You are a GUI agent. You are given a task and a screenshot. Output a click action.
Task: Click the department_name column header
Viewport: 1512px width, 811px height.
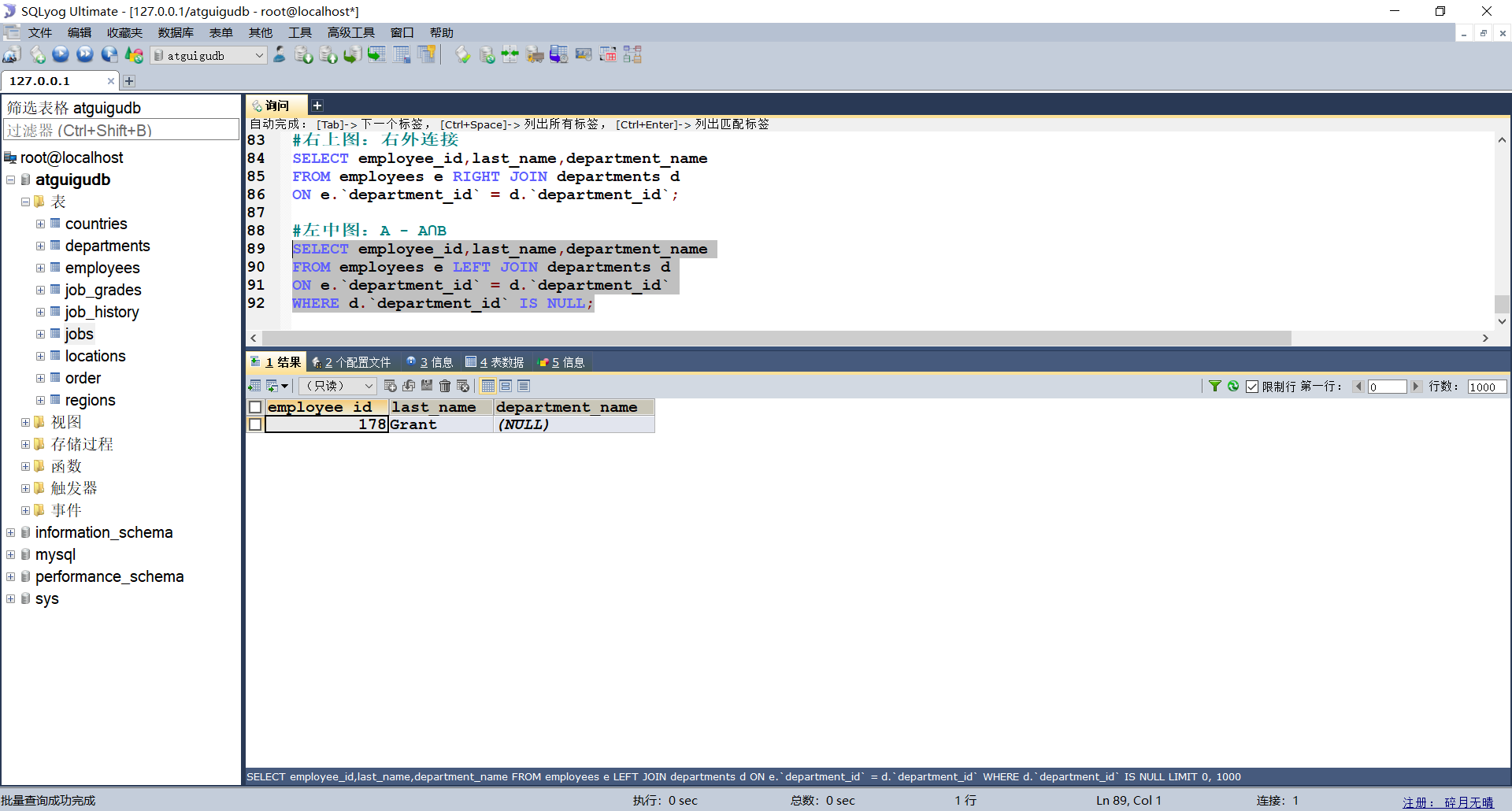(x=574, y=407)
